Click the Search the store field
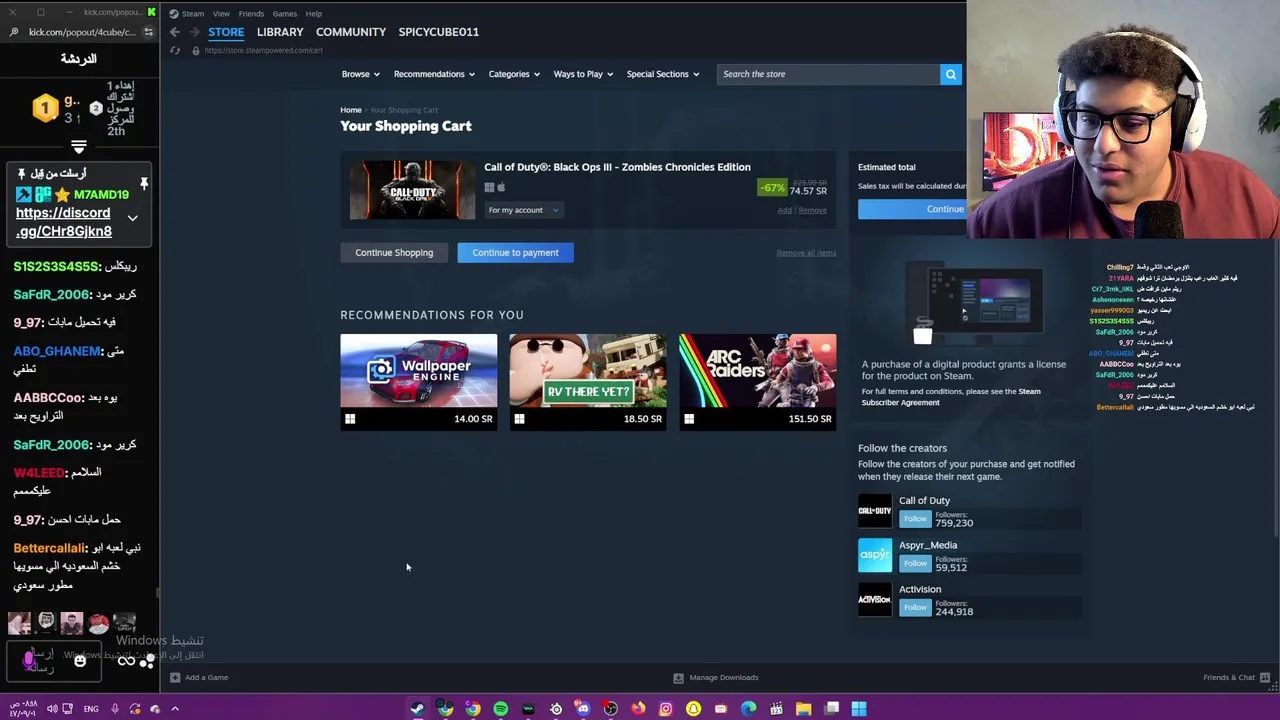The image size is (1280, 720). (828, 74)
